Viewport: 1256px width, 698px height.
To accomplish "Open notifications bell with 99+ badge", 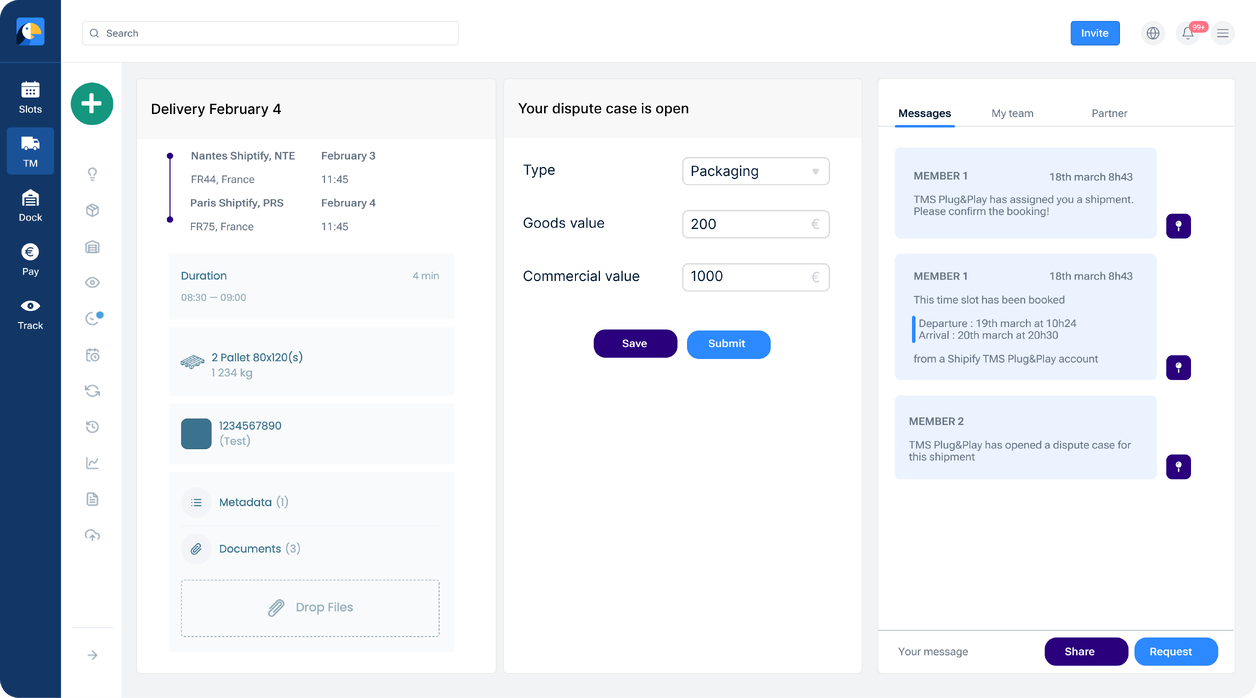I will [1188, 33].
